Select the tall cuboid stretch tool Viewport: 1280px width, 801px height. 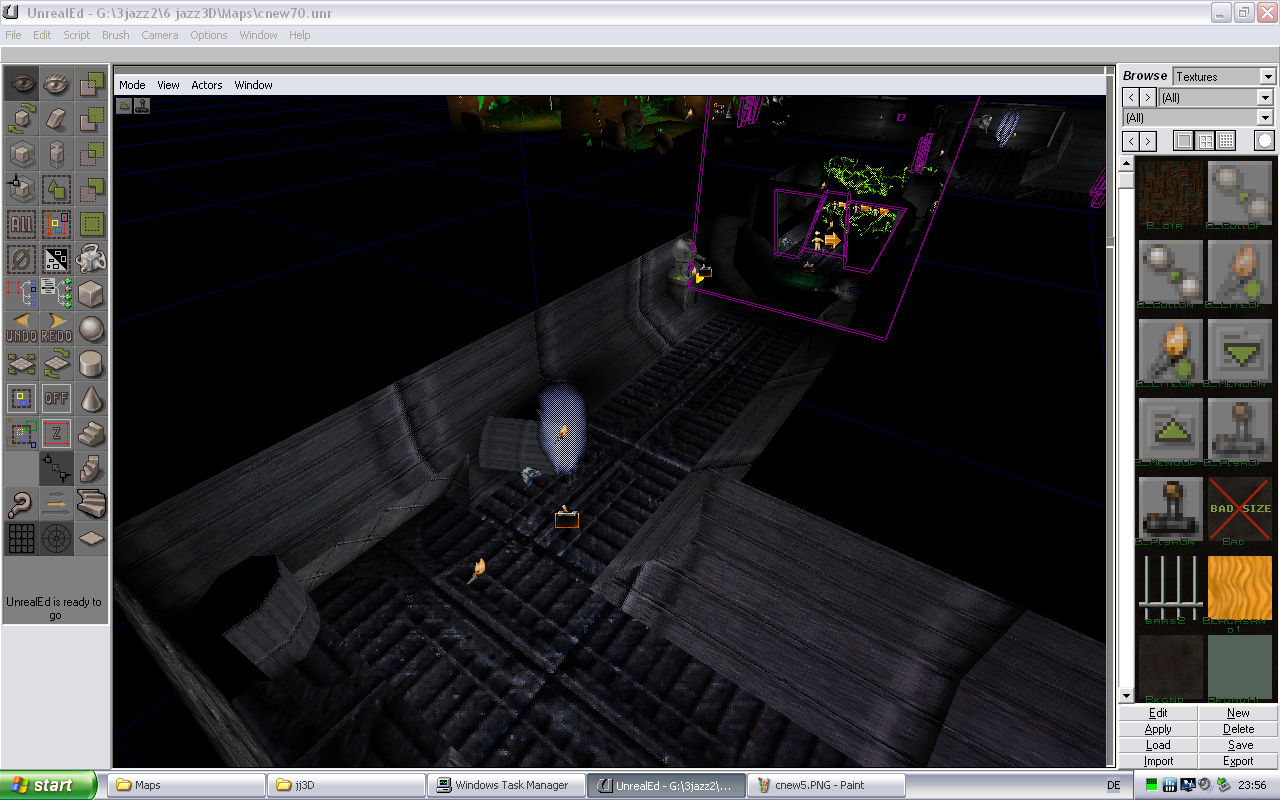pos(56,154)
